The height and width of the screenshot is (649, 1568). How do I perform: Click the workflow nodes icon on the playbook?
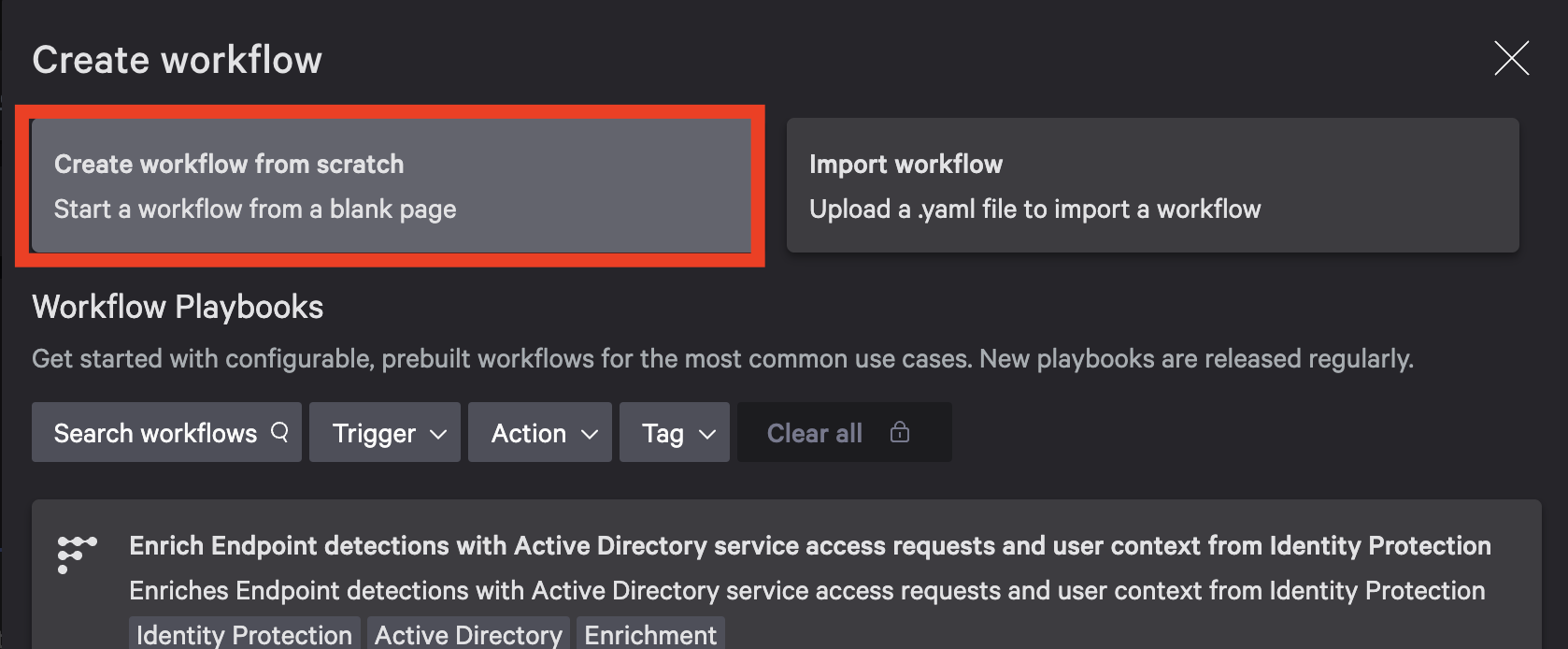(77, 554)
